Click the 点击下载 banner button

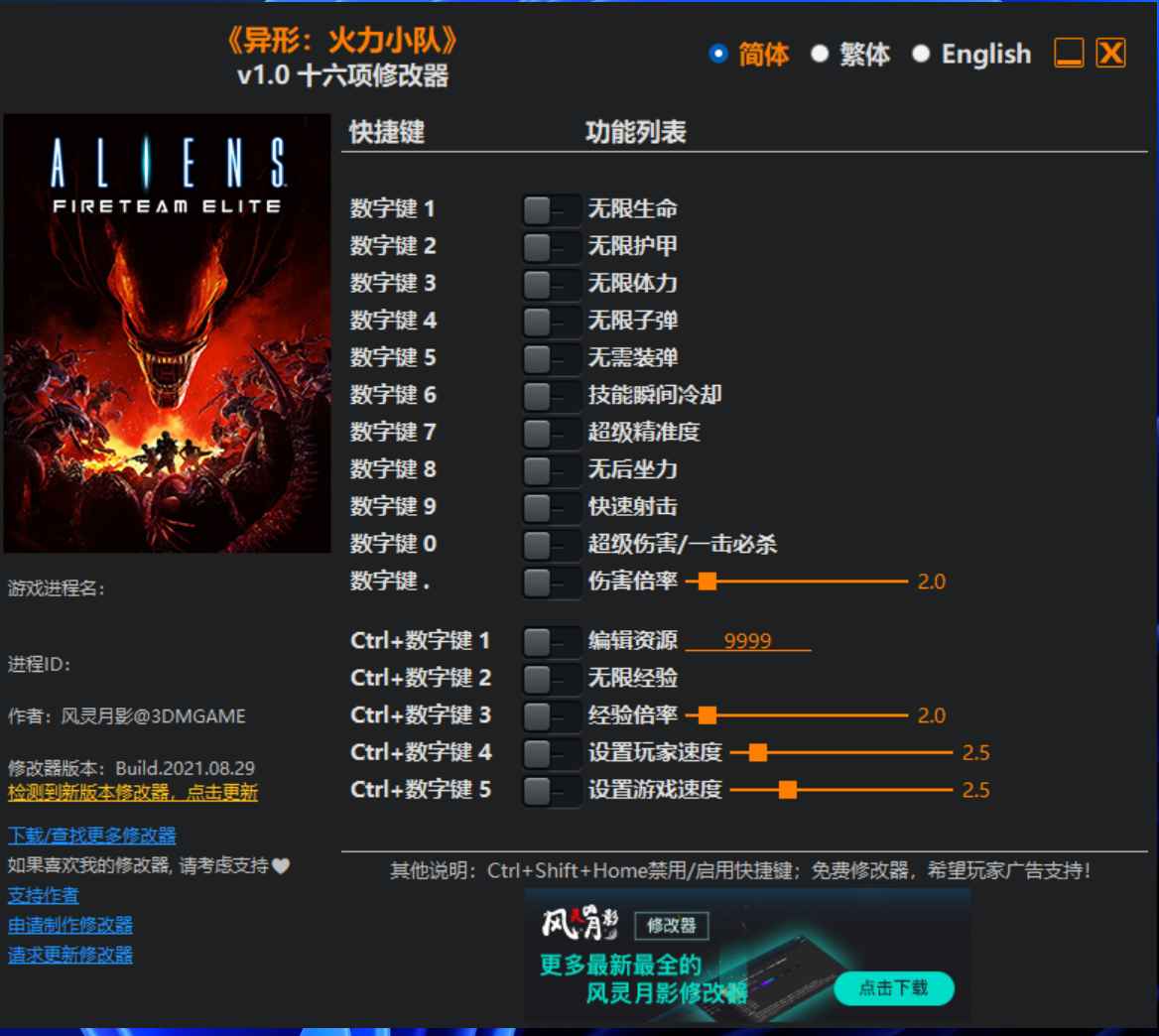click(893, 987)
